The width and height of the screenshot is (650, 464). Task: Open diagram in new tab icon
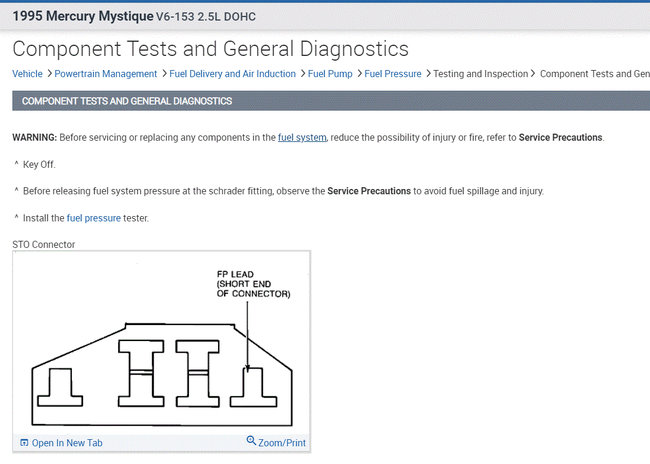pos(24,443)
